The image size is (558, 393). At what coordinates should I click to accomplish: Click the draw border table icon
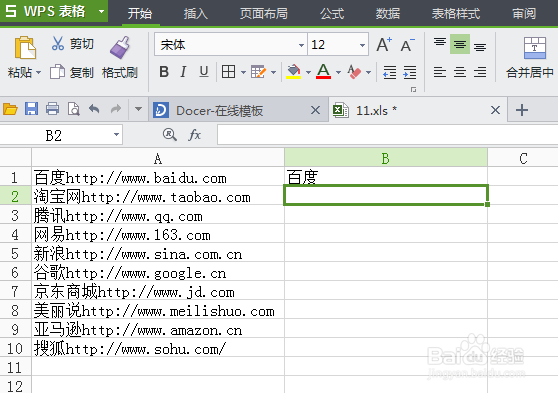[x=258, y=72]
